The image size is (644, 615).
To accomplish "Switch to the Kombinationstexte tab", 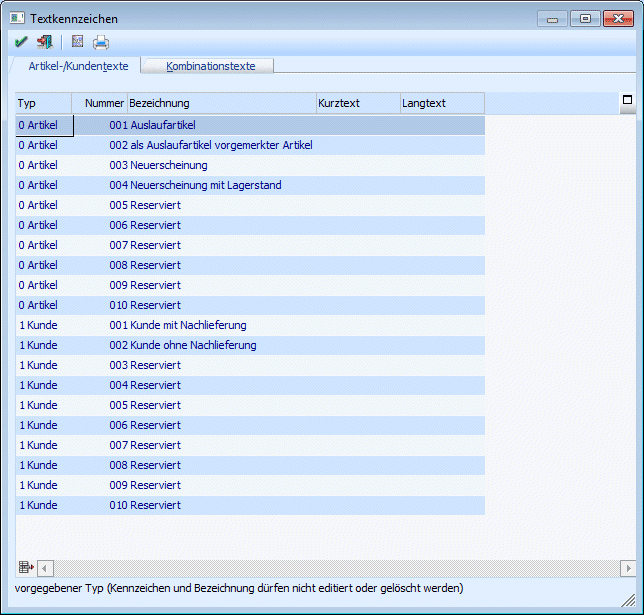I will click(210, 66).
